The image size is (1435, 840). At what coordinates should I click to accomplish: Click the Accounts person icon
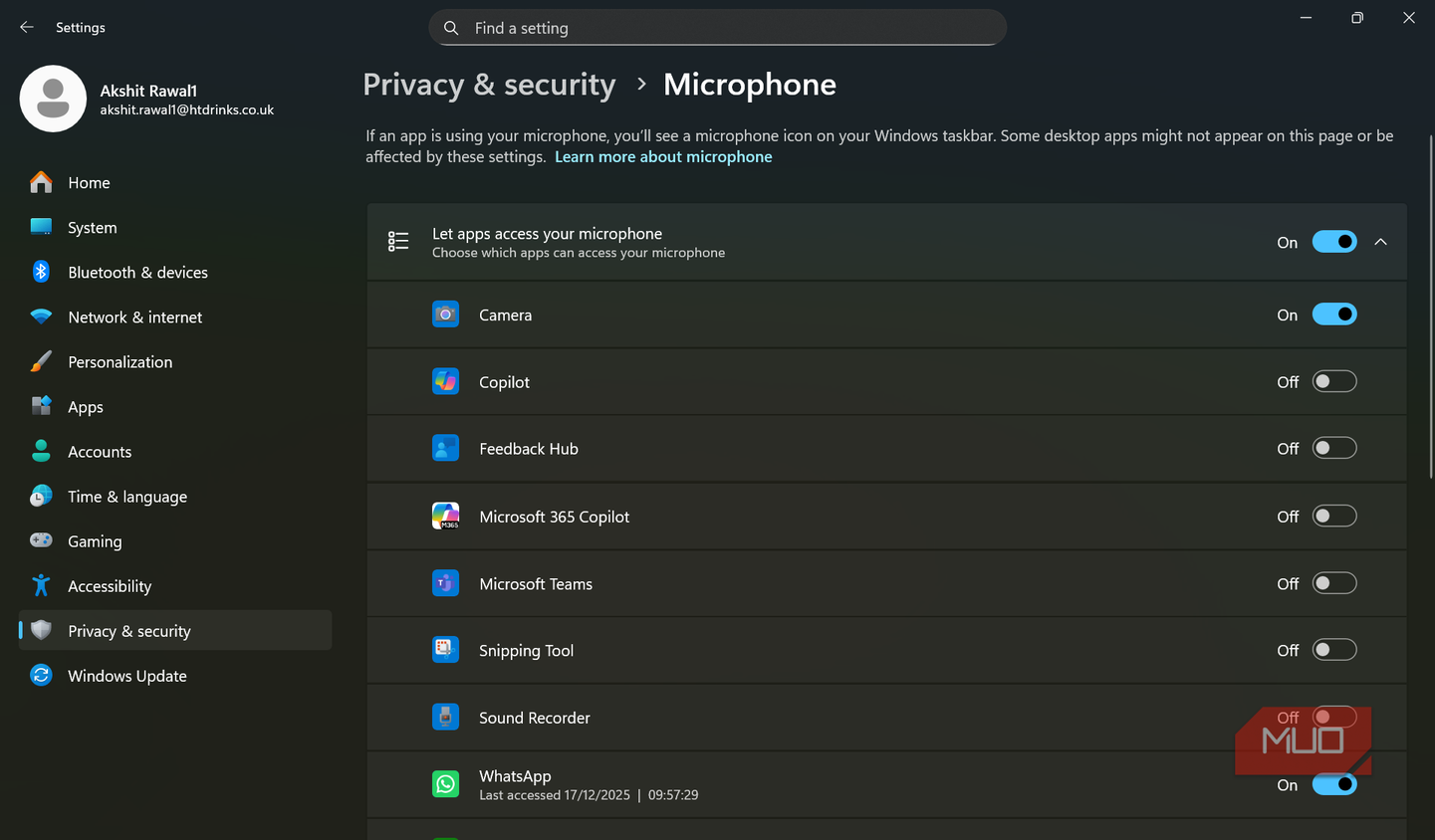click(41, 451)
